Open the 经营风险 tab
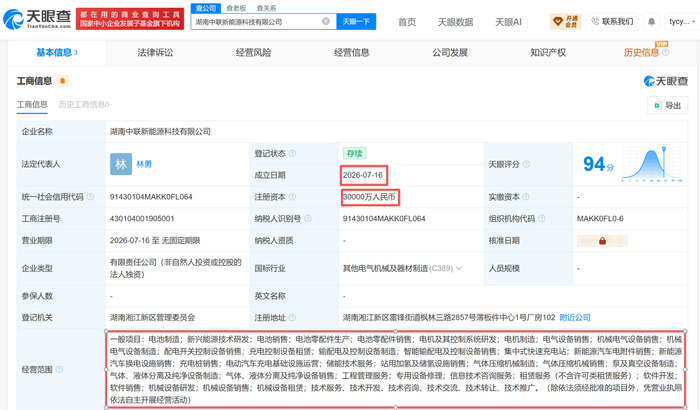The height and width of the screenshot is (410, 700). pos(253,52)
